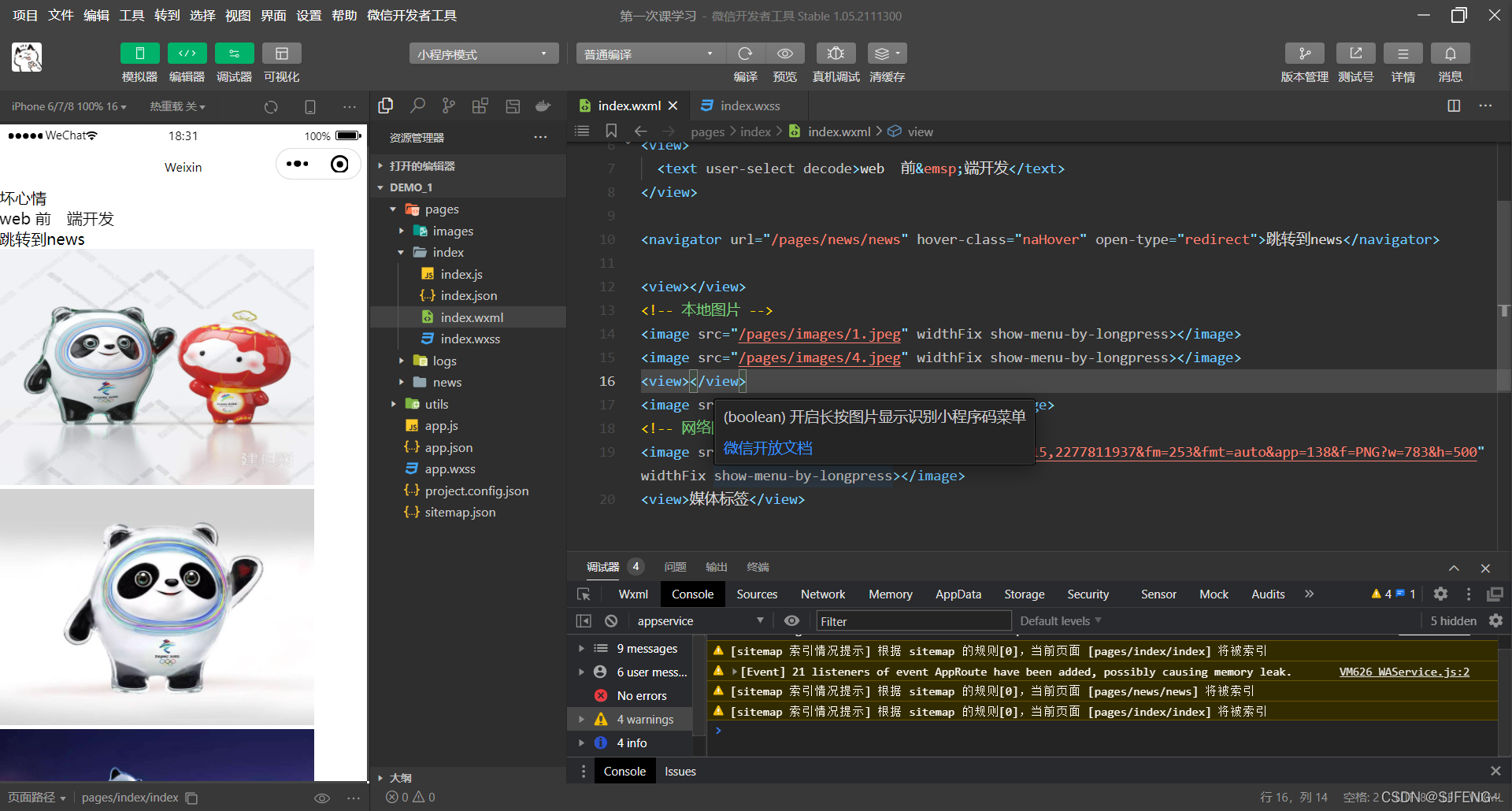
Task: Start real-device debugging (真机调试)
Action: pos(836,54)
